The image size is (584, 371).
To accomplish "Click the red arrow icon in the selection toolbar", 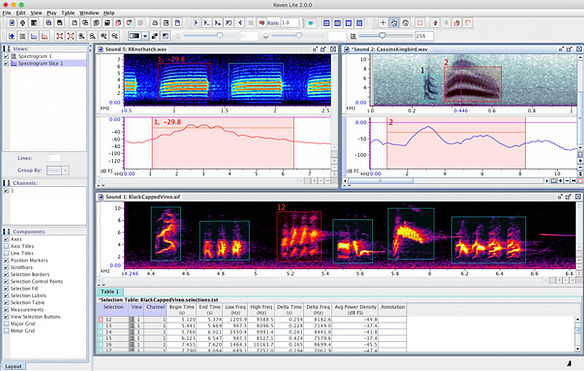I will tap(435, 23).
